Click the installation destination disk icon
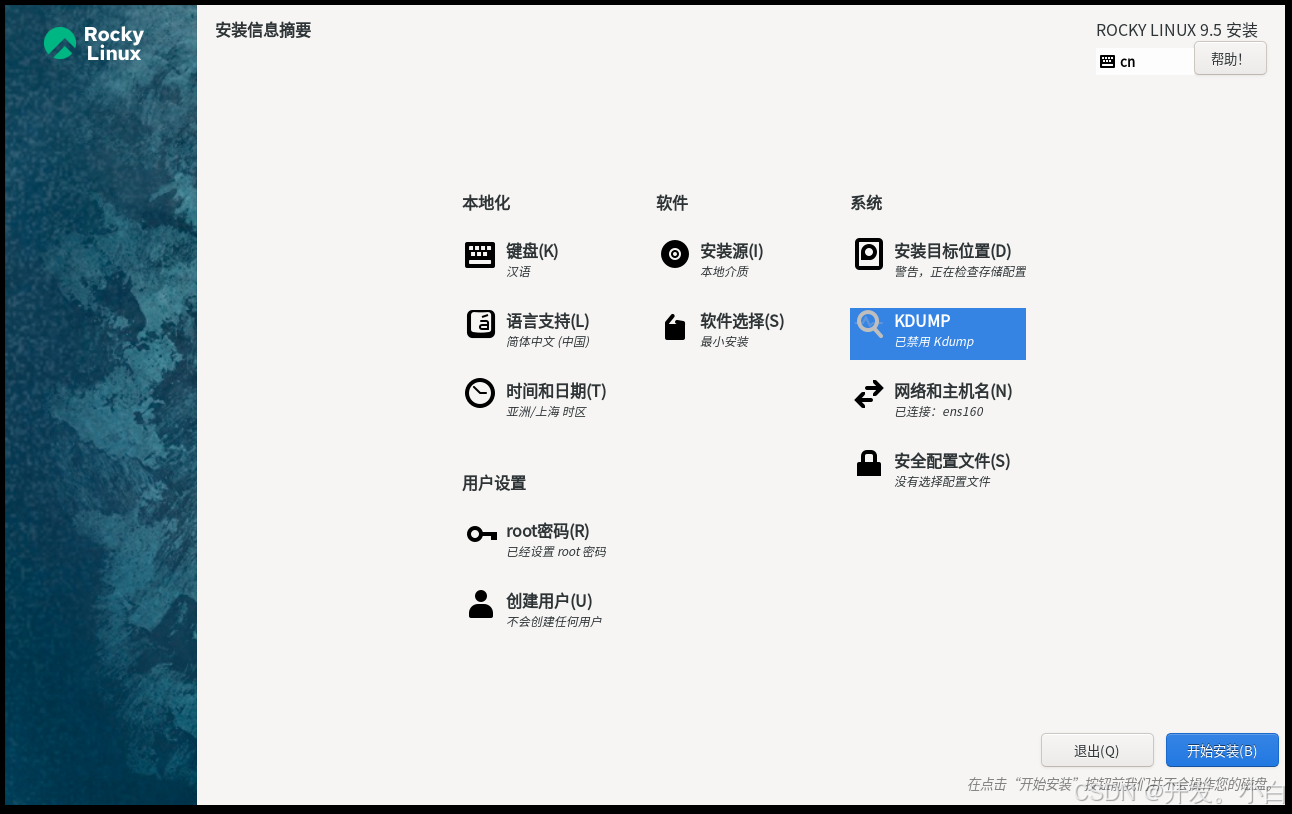This screenshot has height=814, width=1292. (x=869, y=254)
